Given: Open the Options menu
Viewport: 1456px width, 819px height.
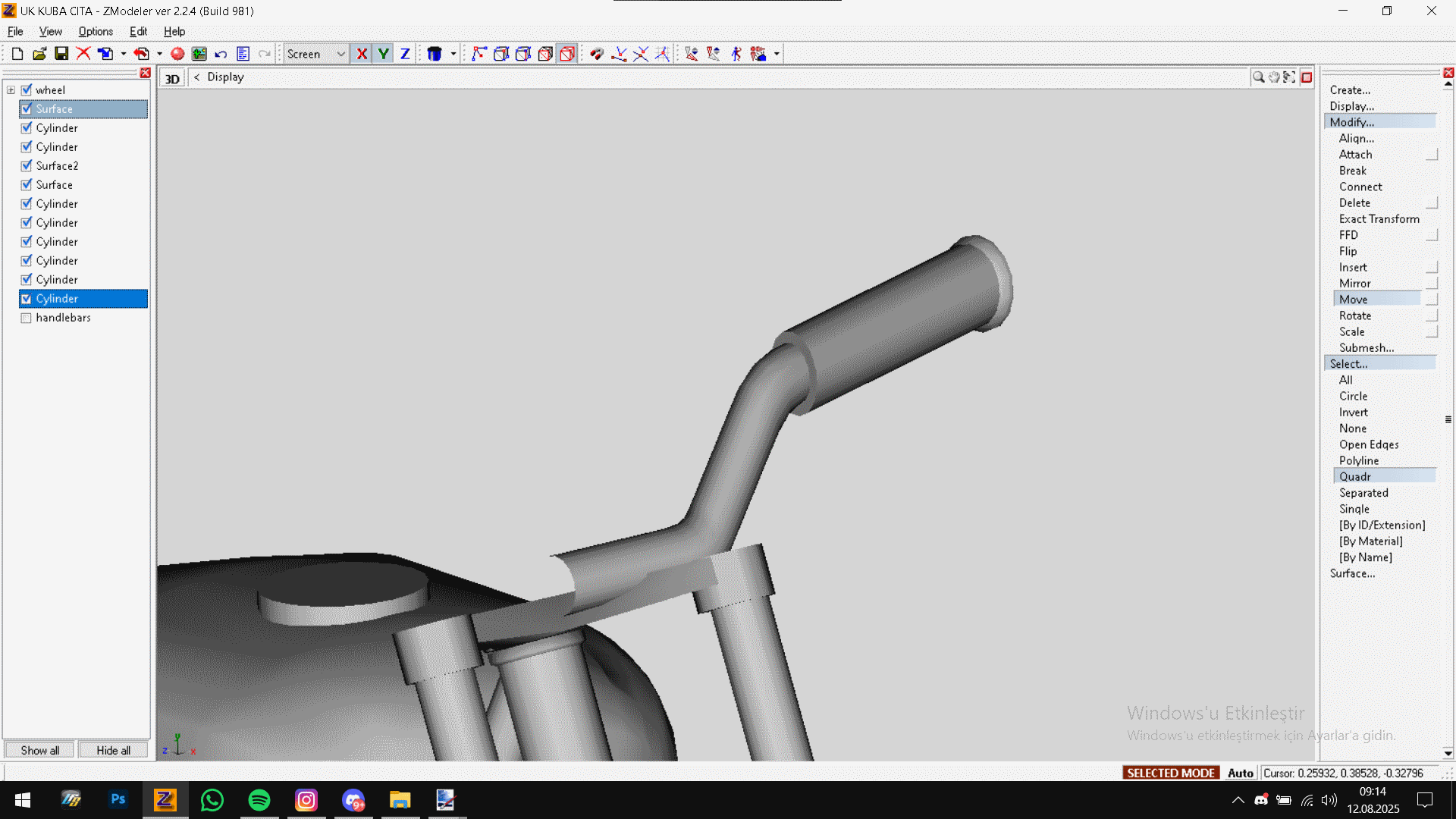Looking at the screenshot, I should pos(96,32).
